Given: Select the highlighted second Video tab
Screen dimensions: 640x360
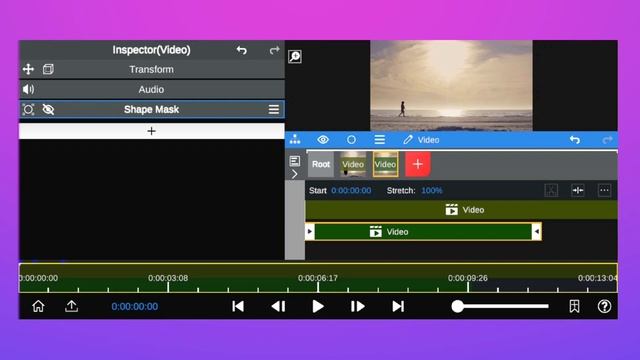Looking at the screenshot, I should pos(385,164).
